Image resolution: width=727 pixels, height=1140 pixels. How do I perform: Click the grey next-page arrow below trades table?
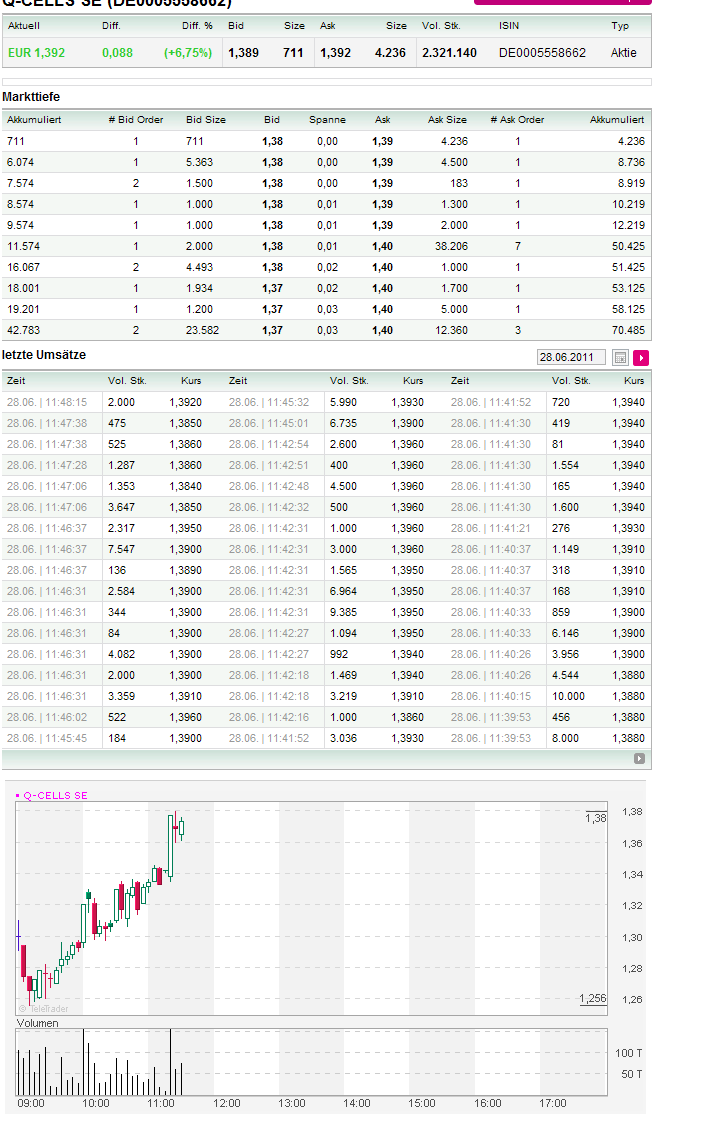pyautogui.click(x=639, y=758)
